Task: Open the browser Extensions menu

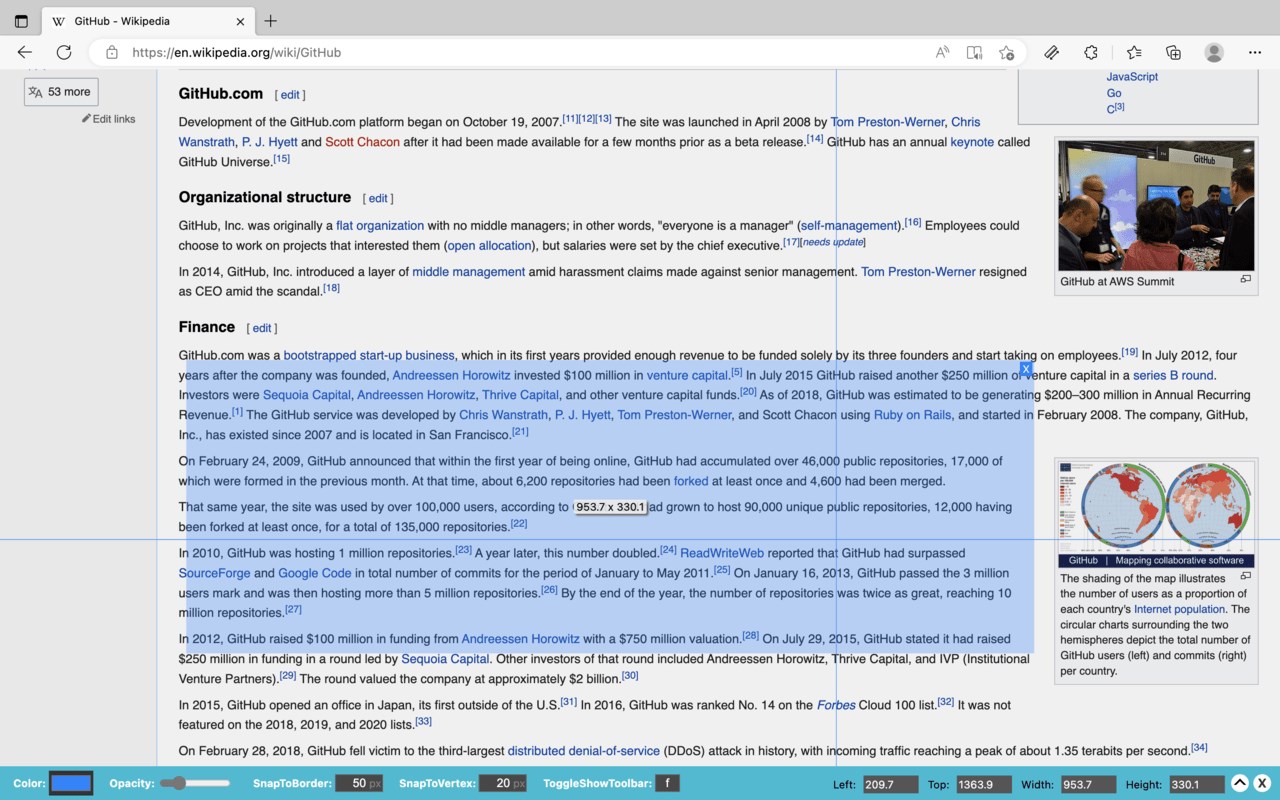Action: (1091, 52)
